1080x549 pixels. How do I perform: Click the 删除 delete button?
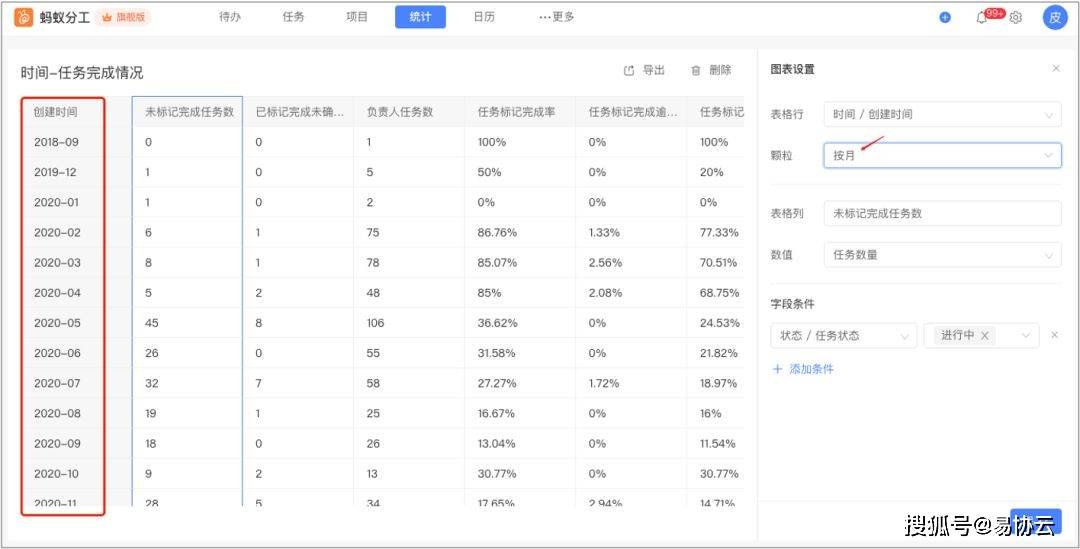(x=711, y=71)
